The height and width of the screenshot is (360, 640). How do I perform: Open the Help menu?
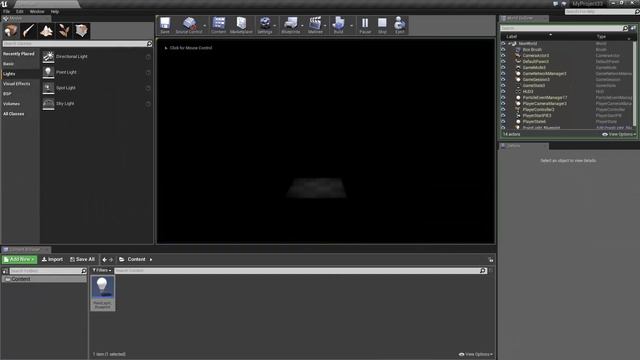tap(55, 12)
